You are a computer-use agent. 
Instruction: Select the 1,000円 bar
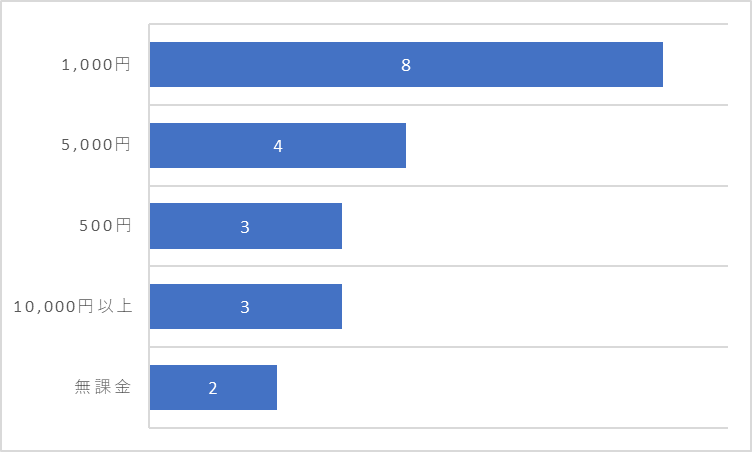(x=406, y=64)
